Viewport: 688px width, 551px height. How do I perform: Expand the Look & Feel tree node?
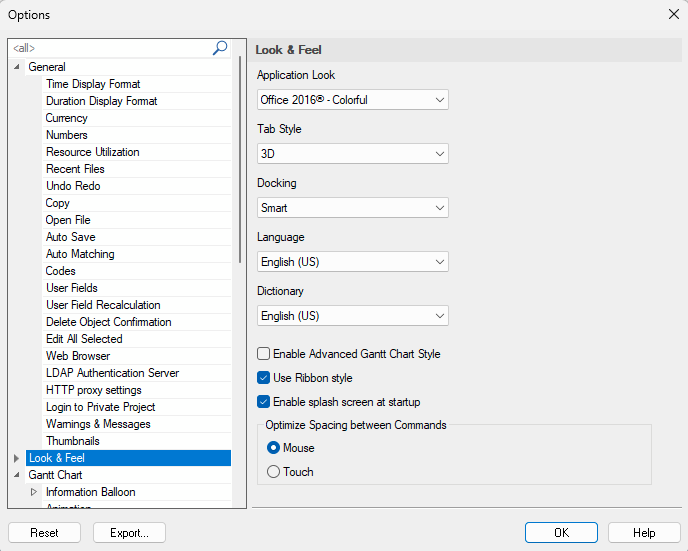tap(16, 458)
